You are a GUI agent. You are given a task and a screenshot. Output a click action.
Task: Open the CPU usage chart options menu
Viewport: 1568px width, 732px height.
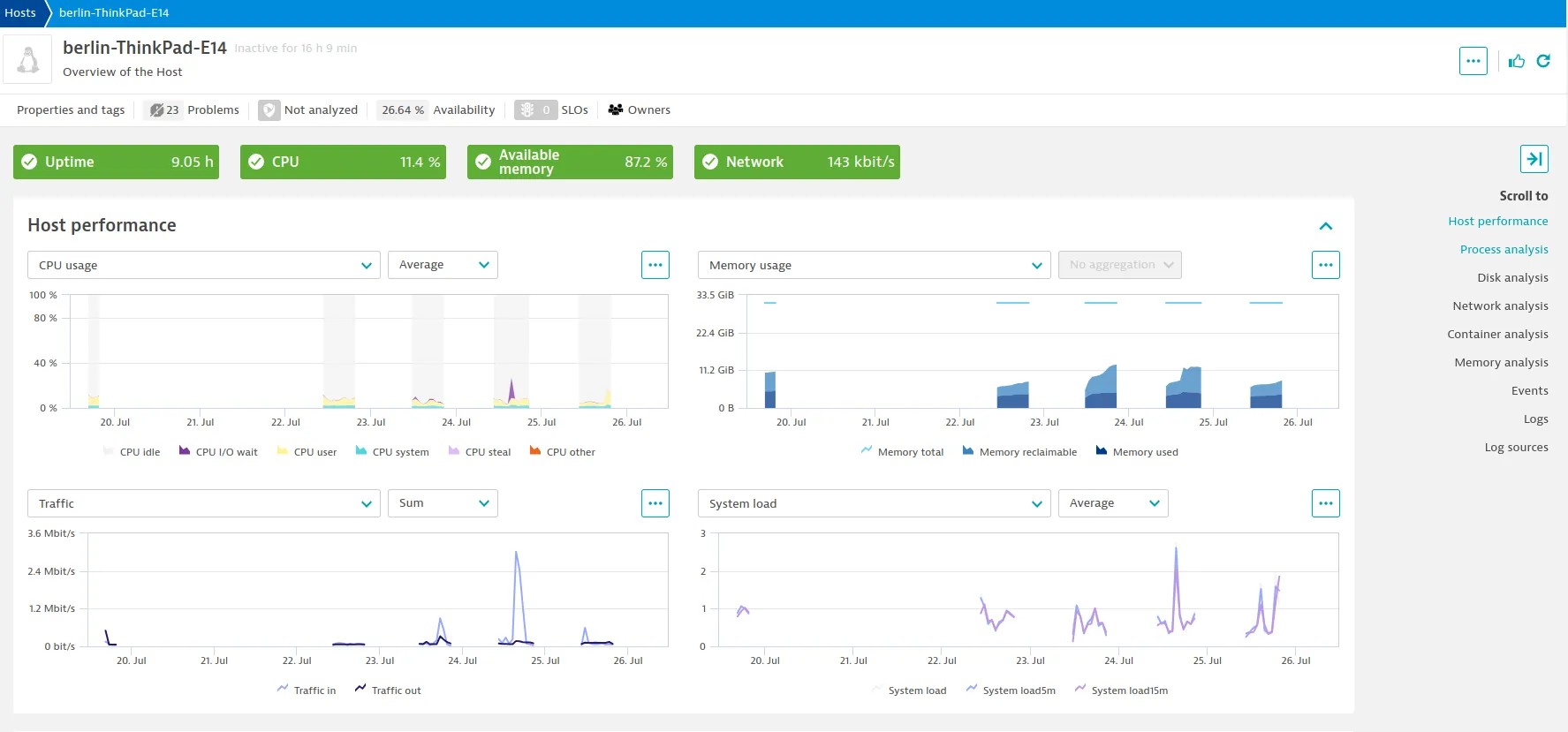(655, 265)
